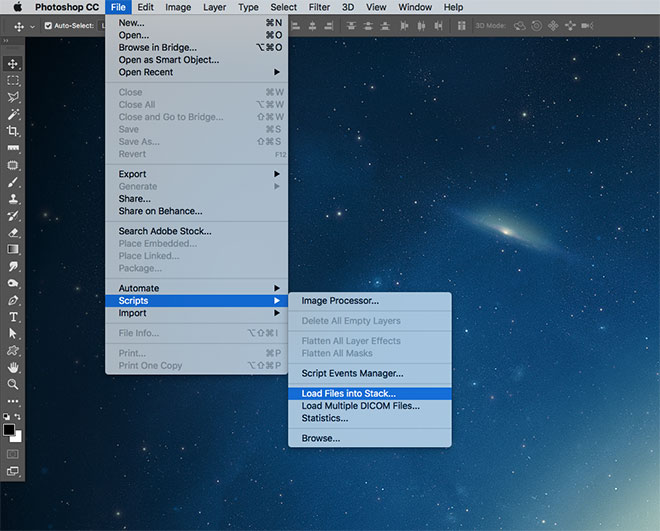Viewport: 660px width, 531px height.
Task: Click the background color swatch
Action: 17,438
